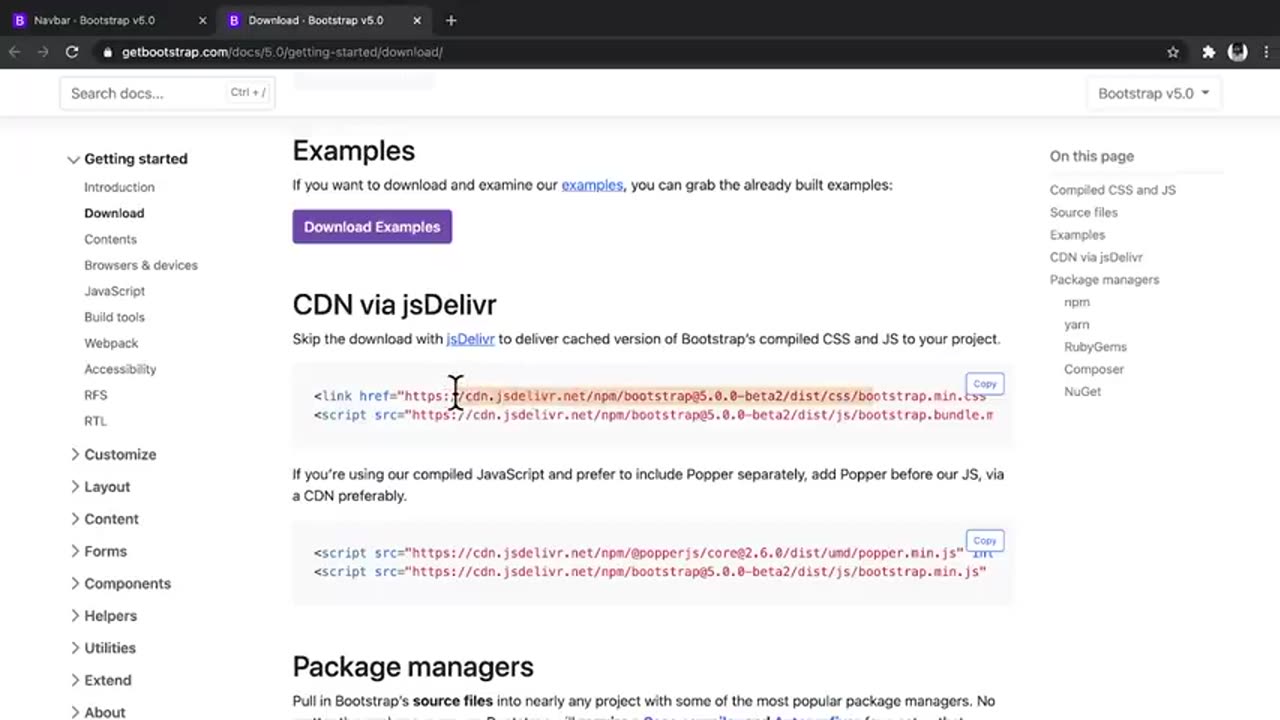Expand the Layout section
The image size is (1280, 720).
99,486
